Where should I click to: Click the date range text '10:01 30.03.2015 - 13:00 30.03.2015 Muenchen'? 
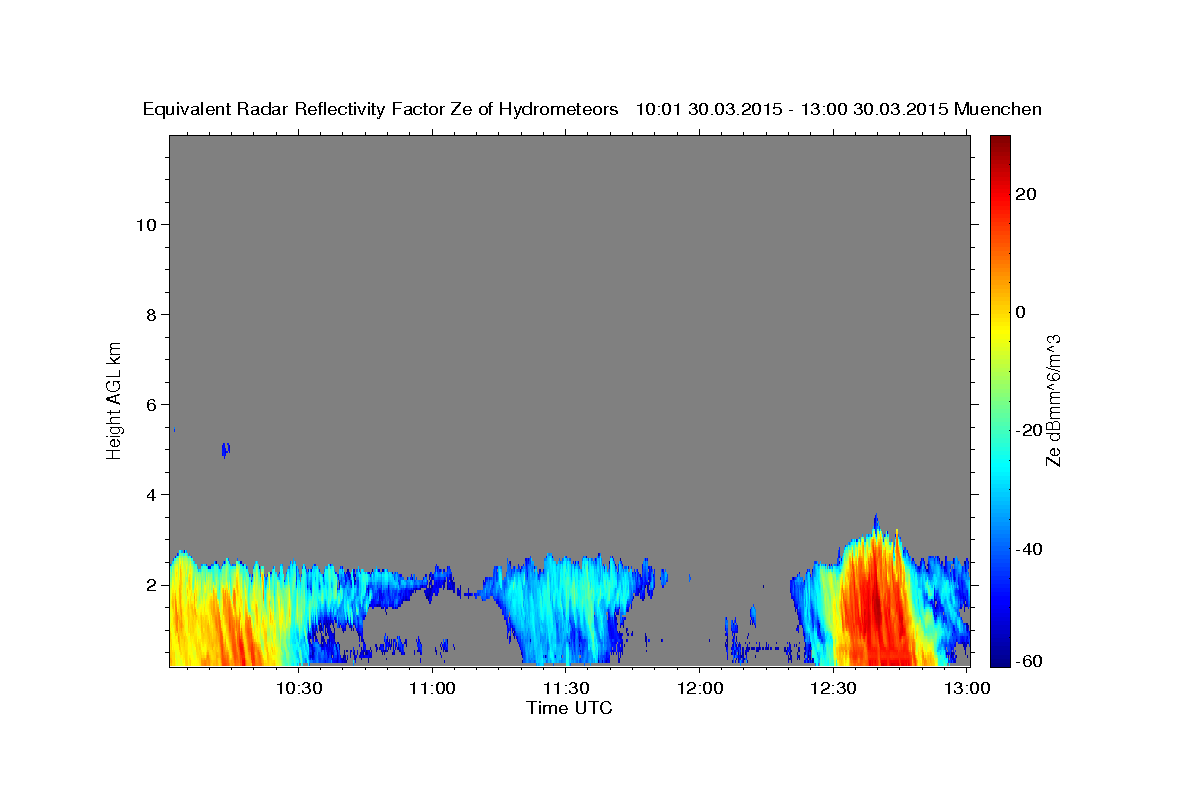839,110
